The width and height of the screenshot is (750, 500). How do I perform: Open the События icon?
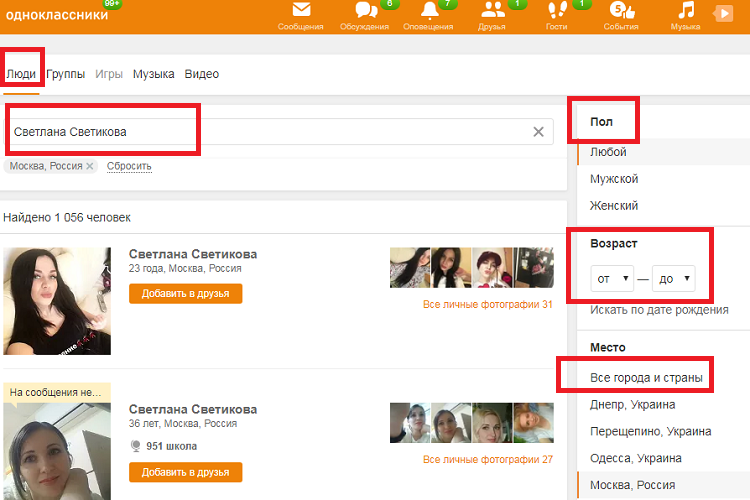[x=620, y=11]
